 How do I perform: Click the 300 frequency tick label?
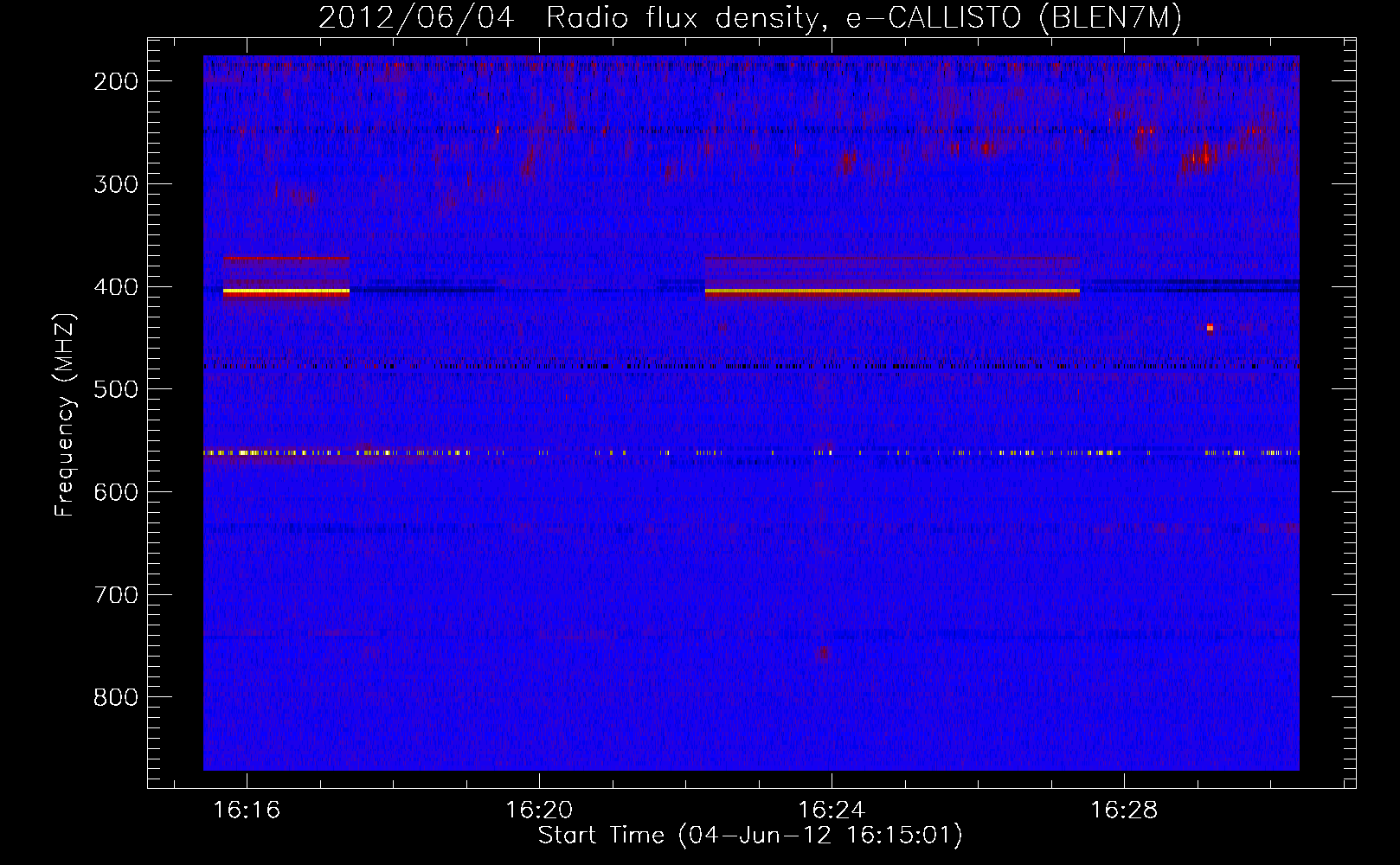click(115, 184)
